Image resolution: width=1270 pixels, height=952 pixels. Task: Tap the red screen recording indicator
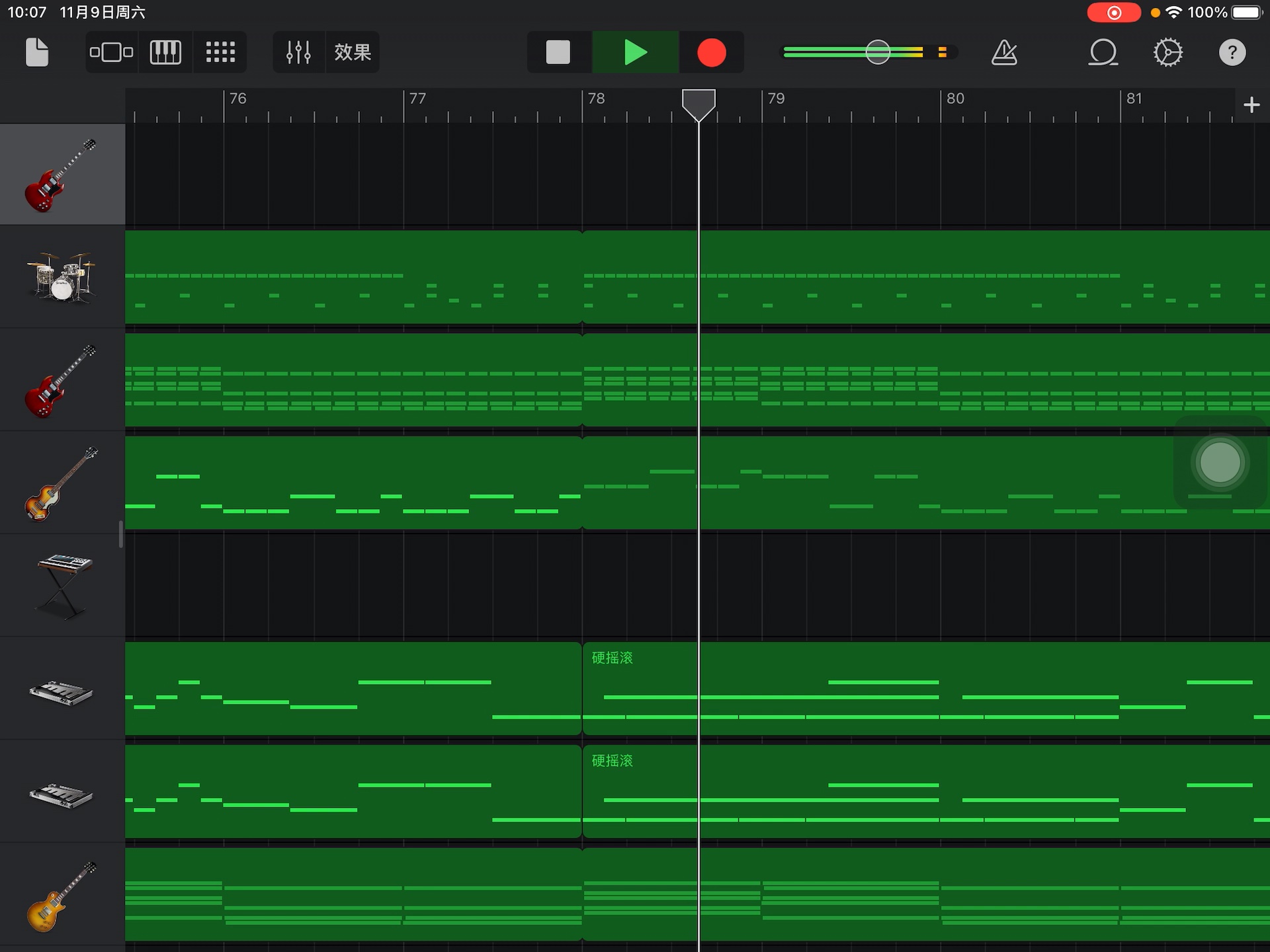[1114, 13]
